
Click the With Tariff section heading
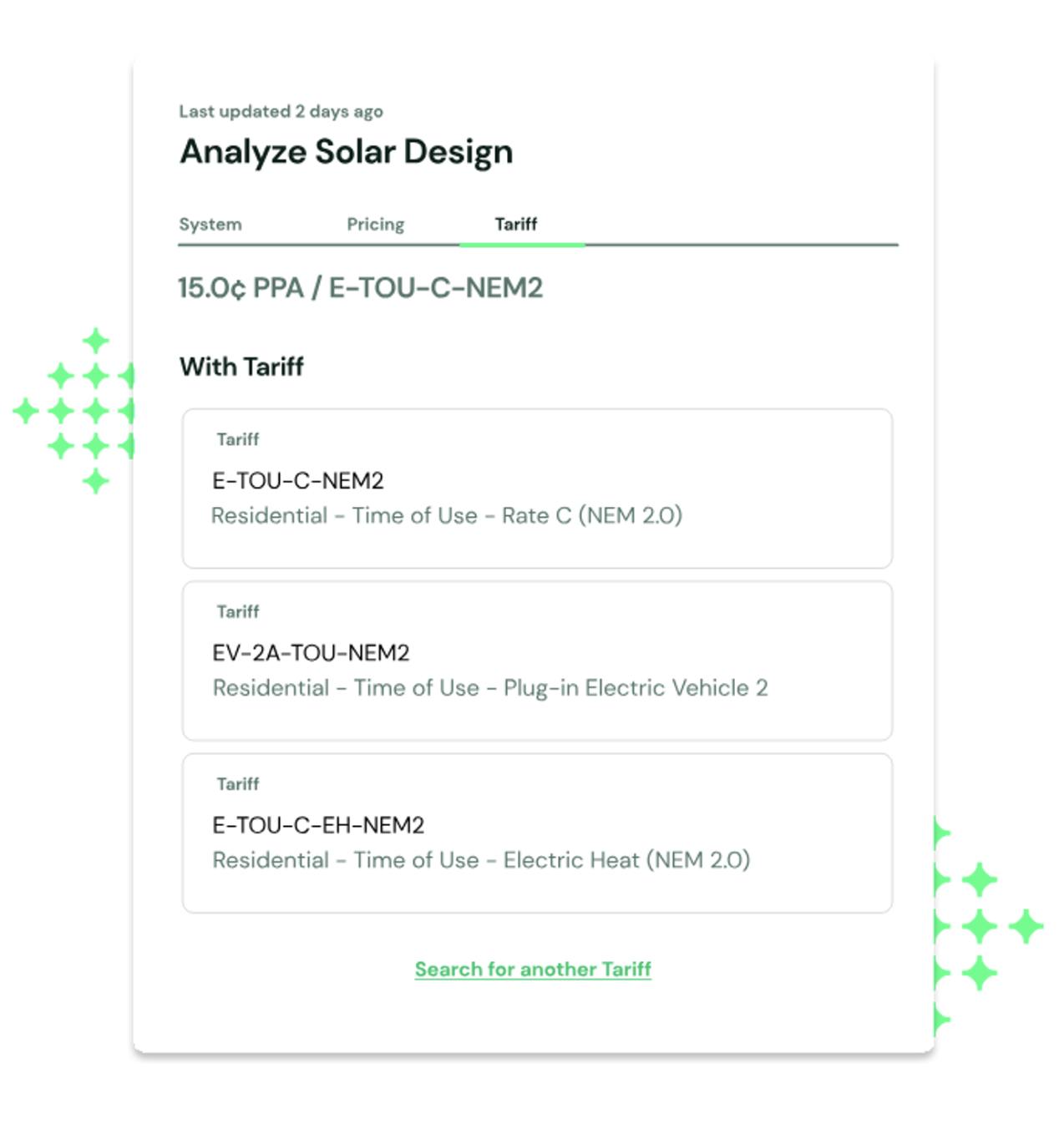241,367
